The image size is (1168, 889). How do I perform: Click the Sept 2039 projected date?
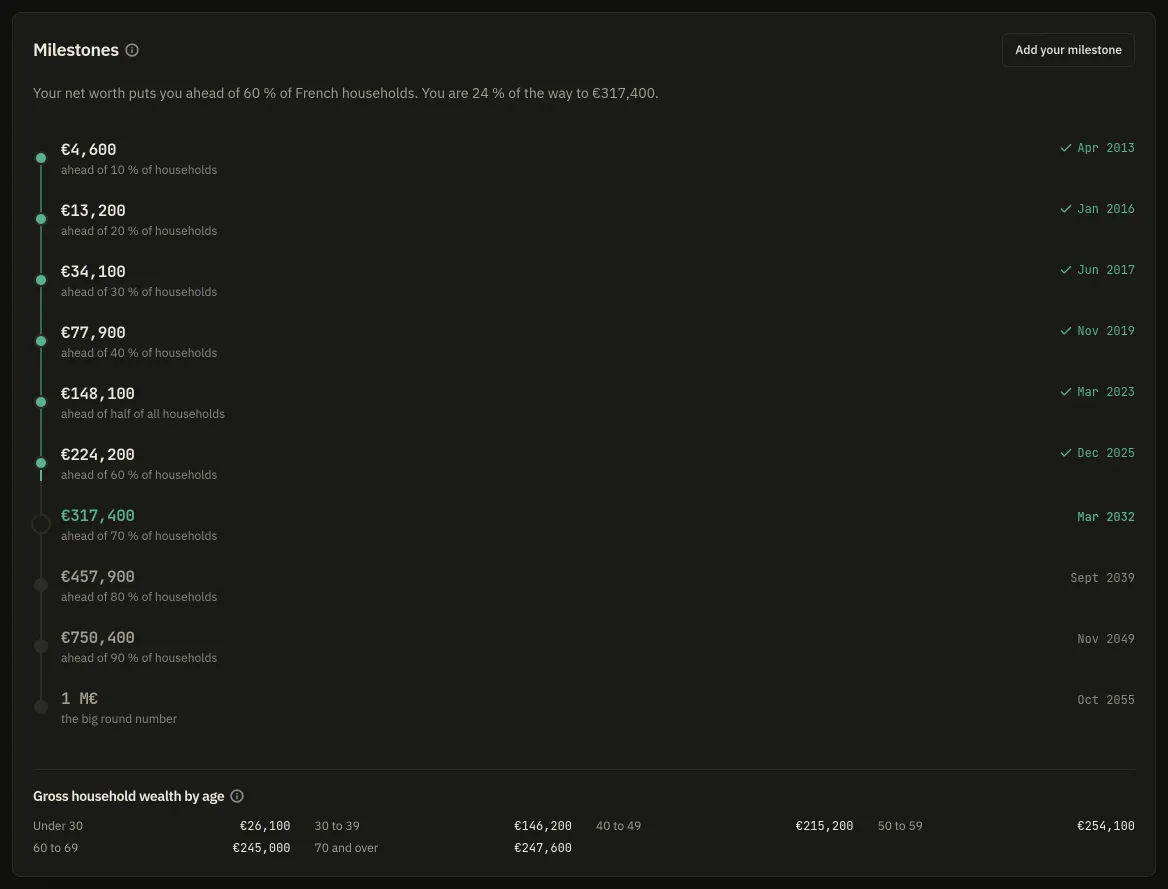click(x=1102, y=578)
